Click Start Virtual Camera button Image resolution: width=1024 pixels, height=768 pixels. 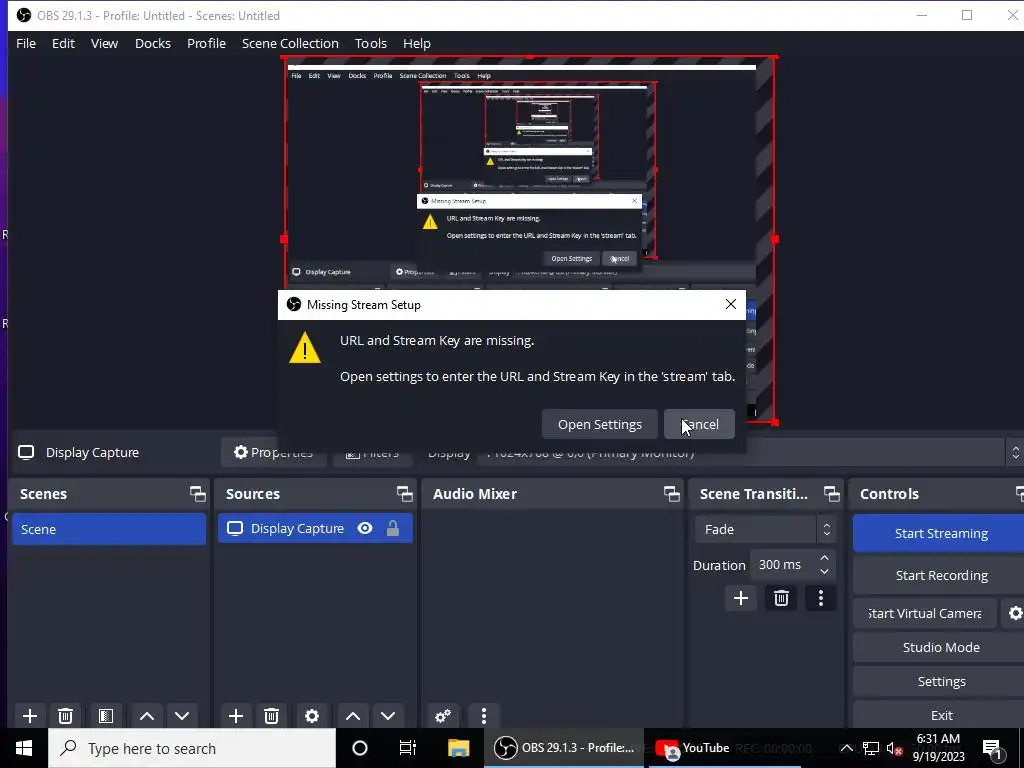coord(925,613)
